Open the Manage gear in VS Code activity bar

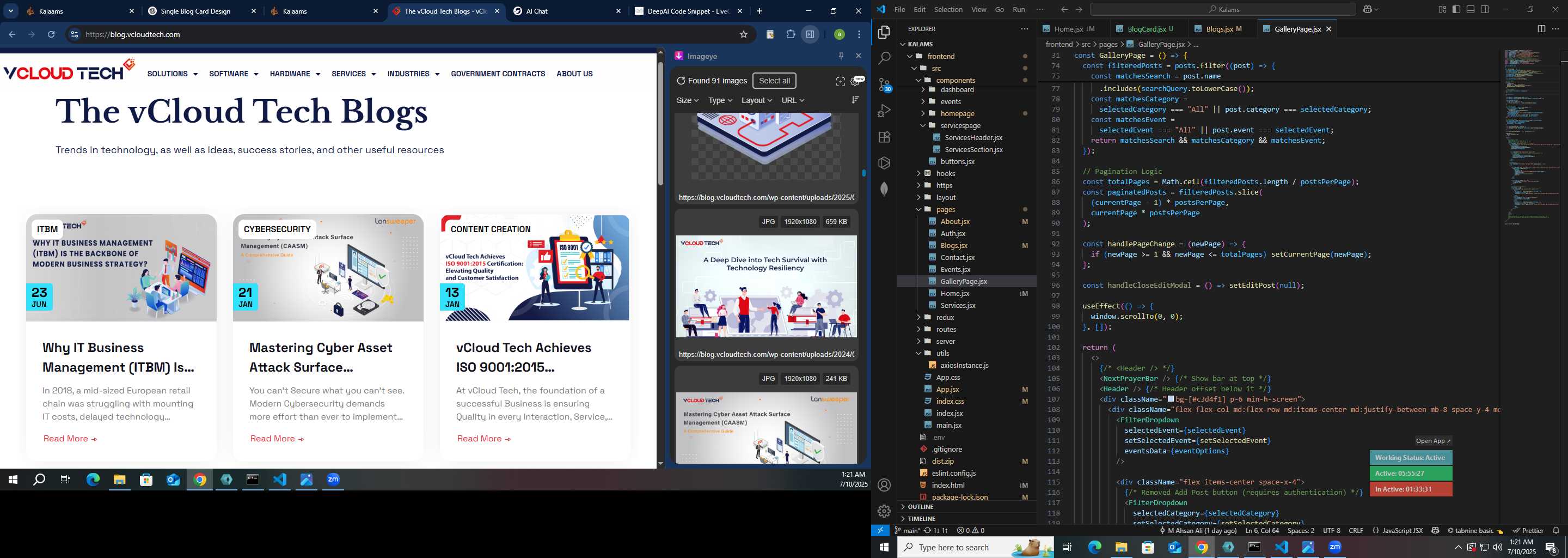pyautogui.click(x=884, y=511)
